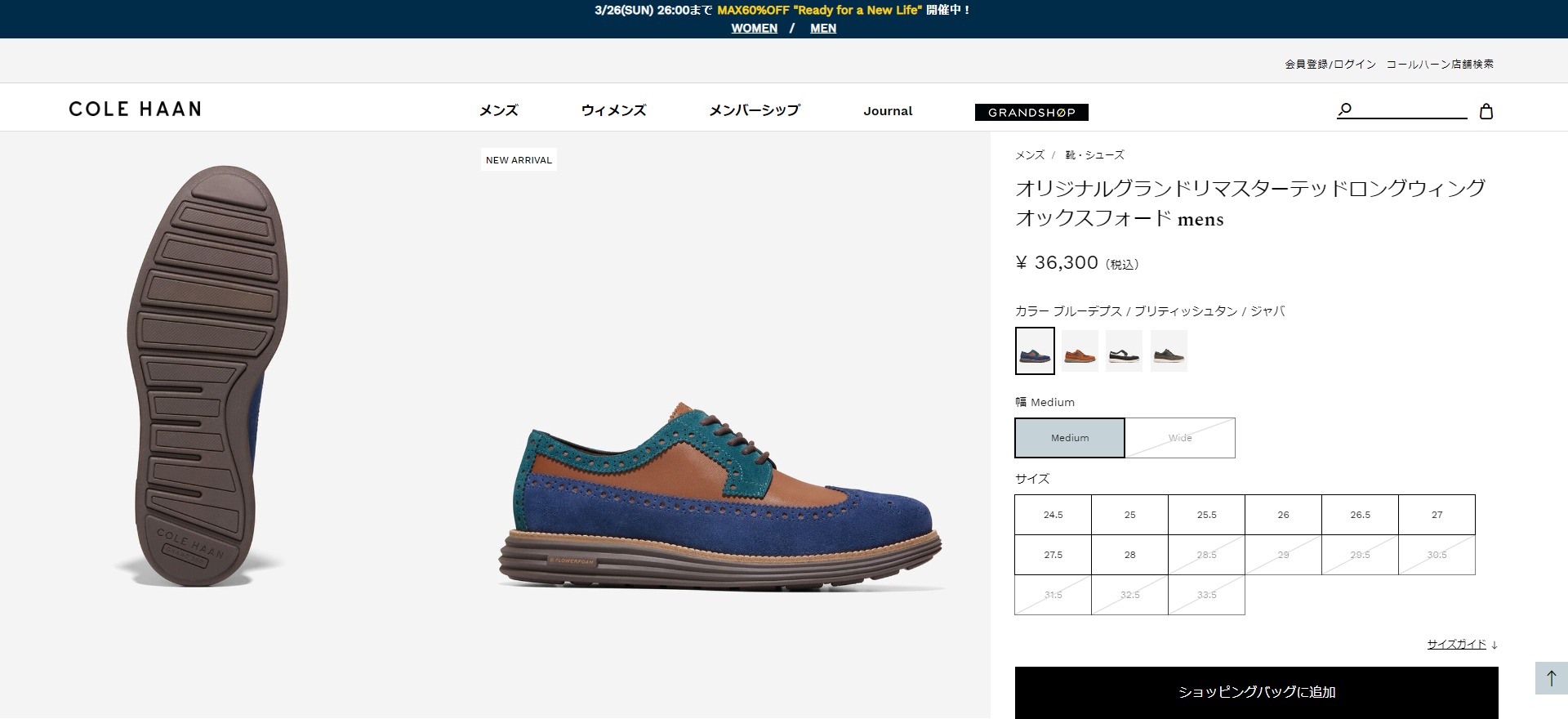The width and height of the screenshot is (1568, 719).
Task: Open 会員登録/ログイン link
Action: click(x=1330, y=64)
